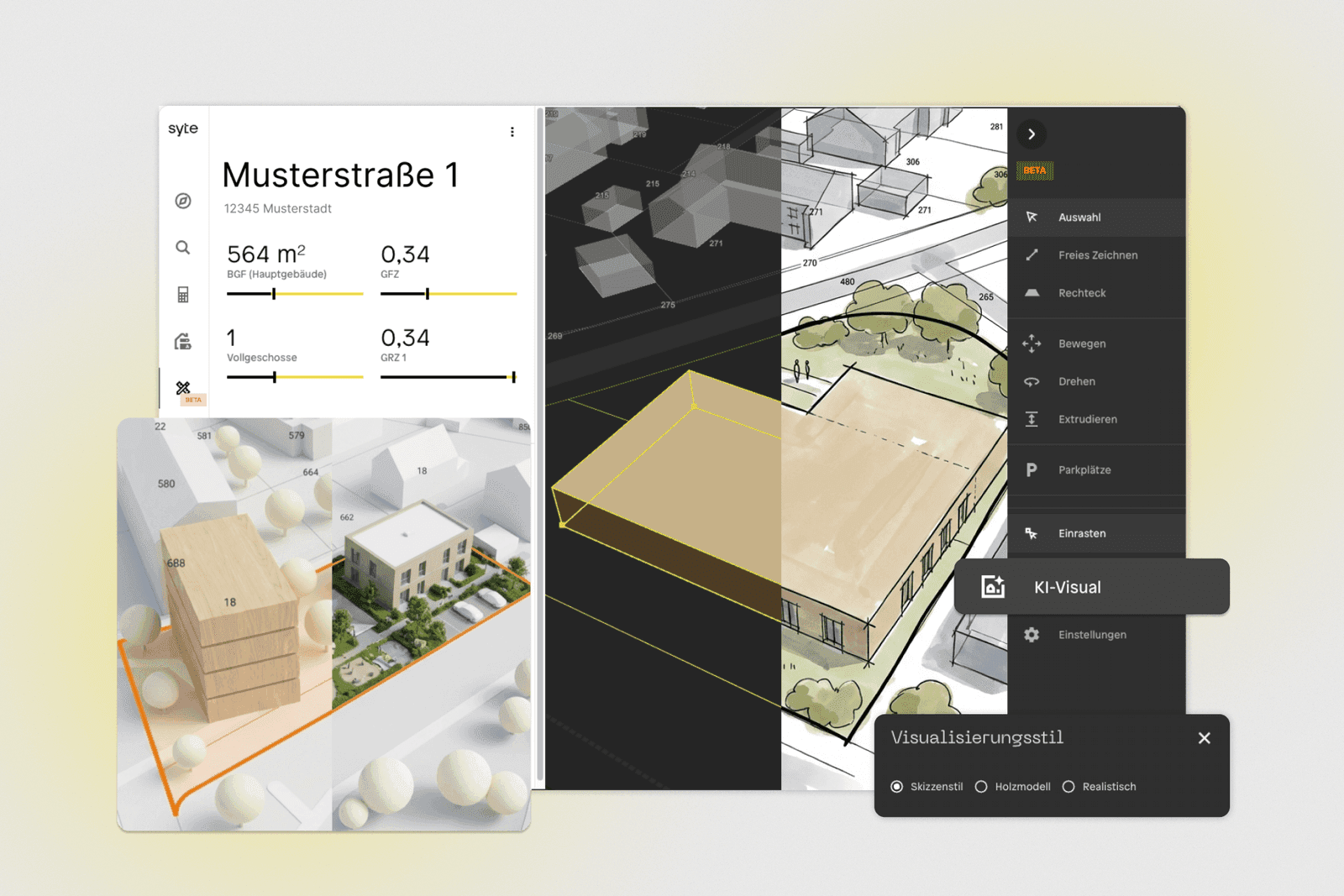The image size is (1344, 896).
Task: Click the Visualisierungsstil dialog title
Action: [977, 737]
